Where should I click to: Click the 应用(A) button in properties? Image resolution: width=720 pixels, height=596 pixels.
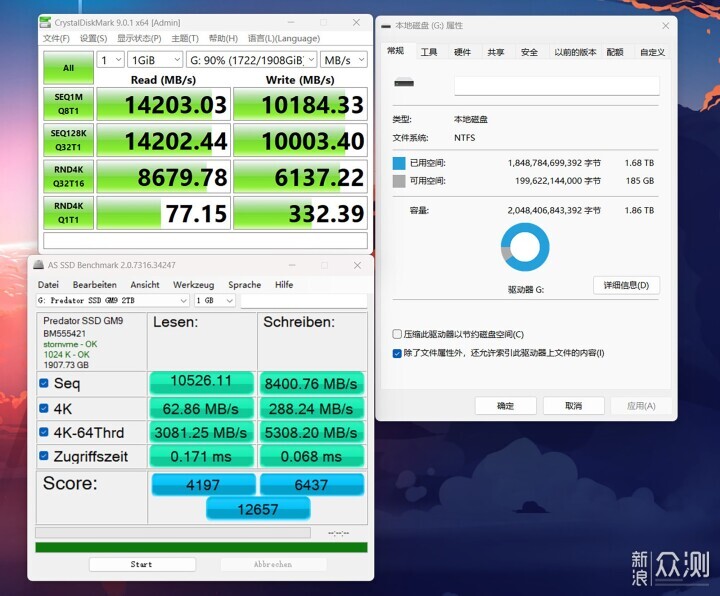641,406
